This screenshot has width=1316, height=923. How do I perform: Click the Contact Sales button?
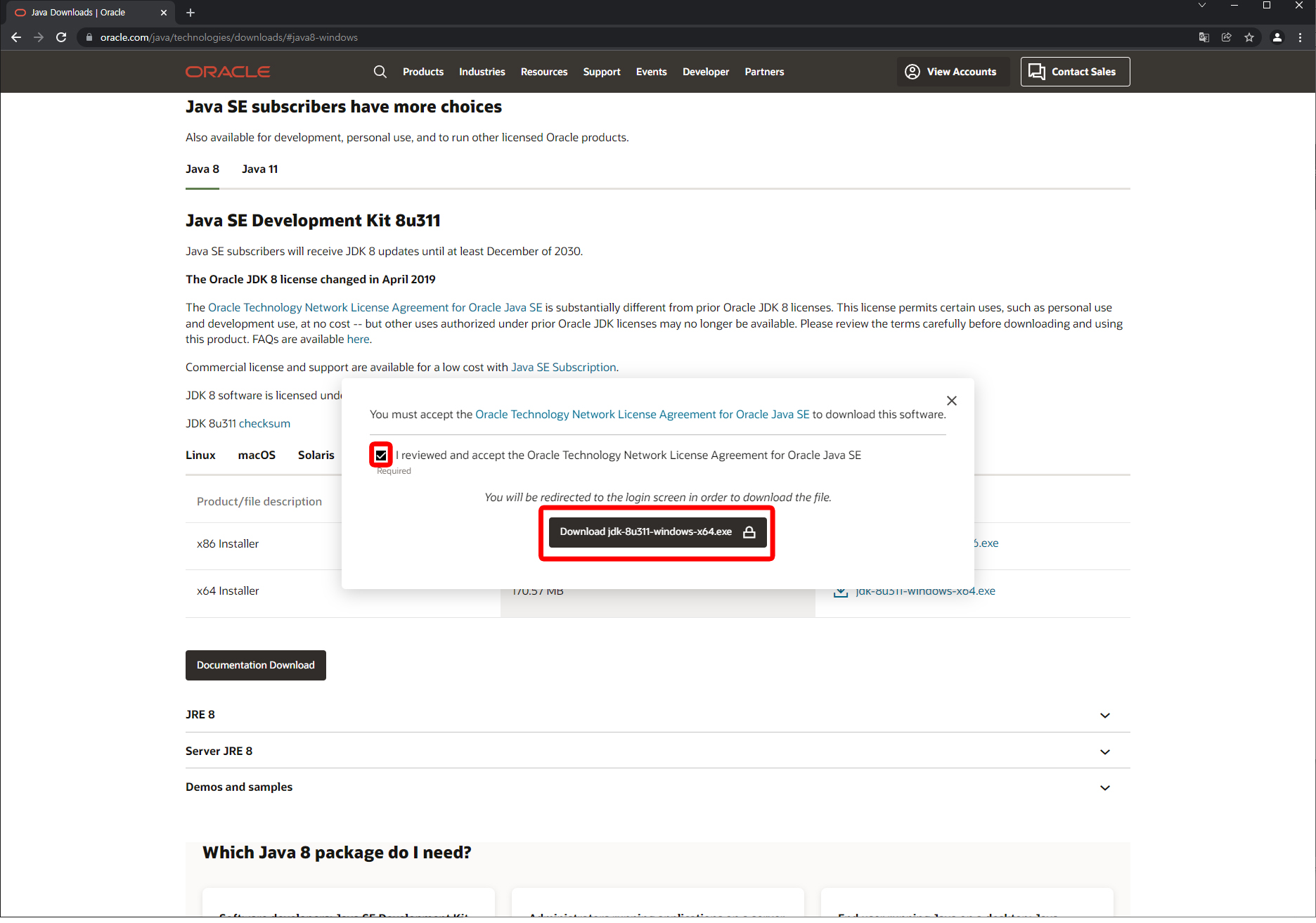(x=1076, y=72)
